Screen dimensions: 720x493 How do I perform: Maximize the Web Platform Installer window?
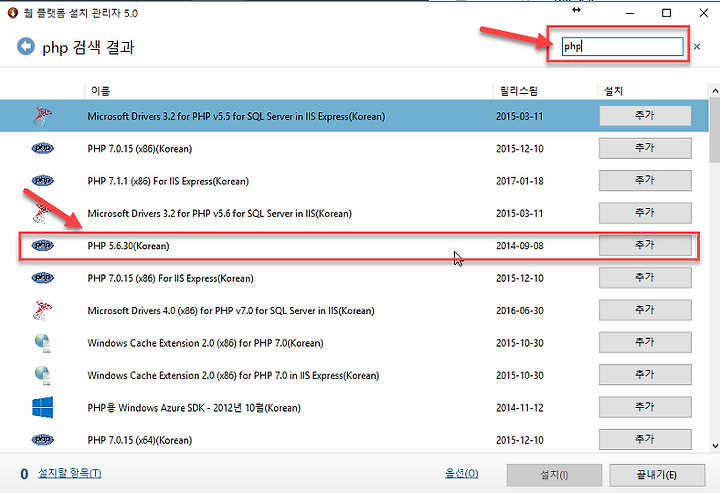click(667, 13)
